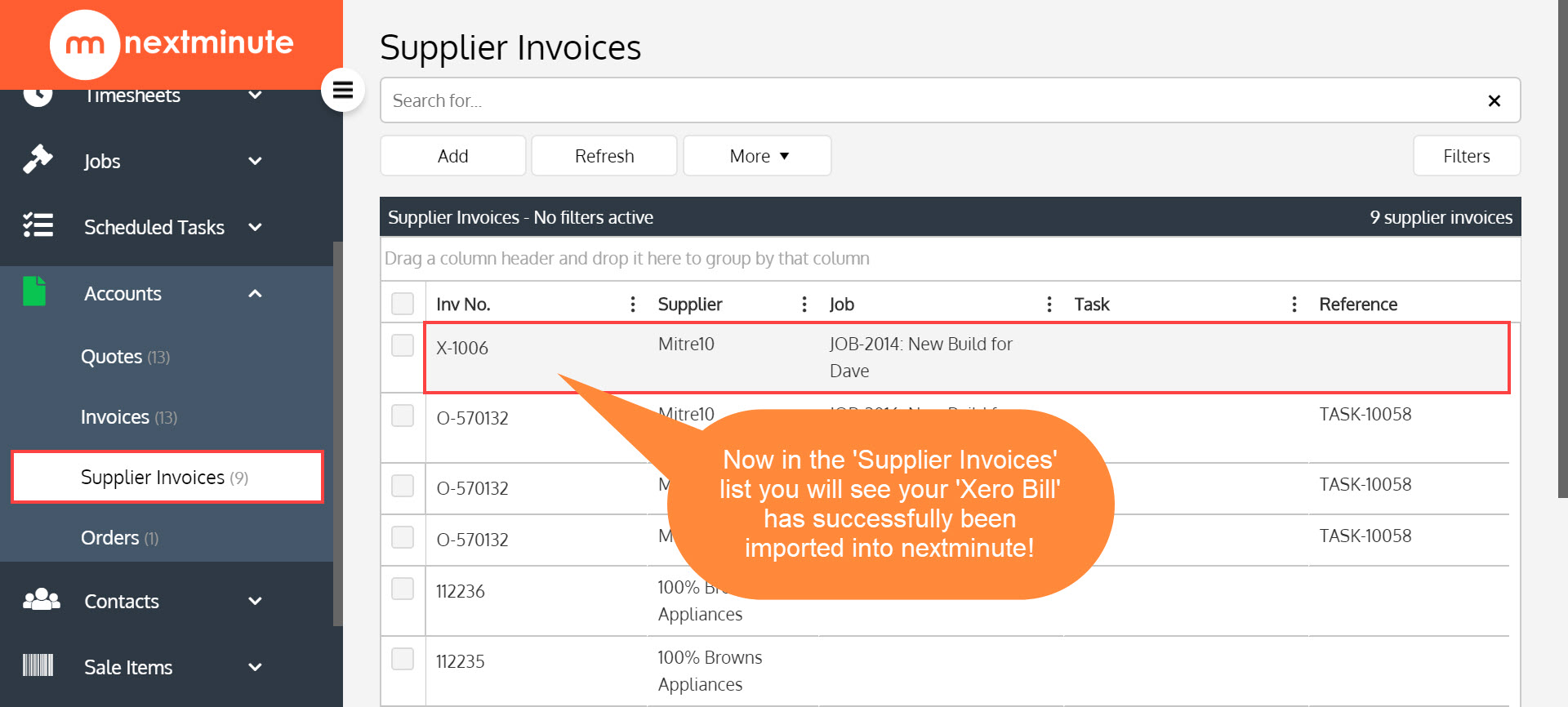Screen dimensions: 1568x707
Task: Click the third TASK-10058 reference
Action: [1365, 536]
